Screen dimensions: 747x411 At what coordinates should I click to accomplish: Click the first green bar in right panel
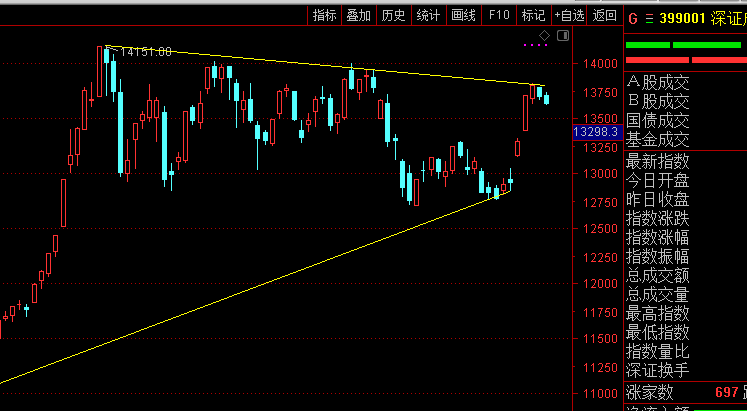pos(647,45)
